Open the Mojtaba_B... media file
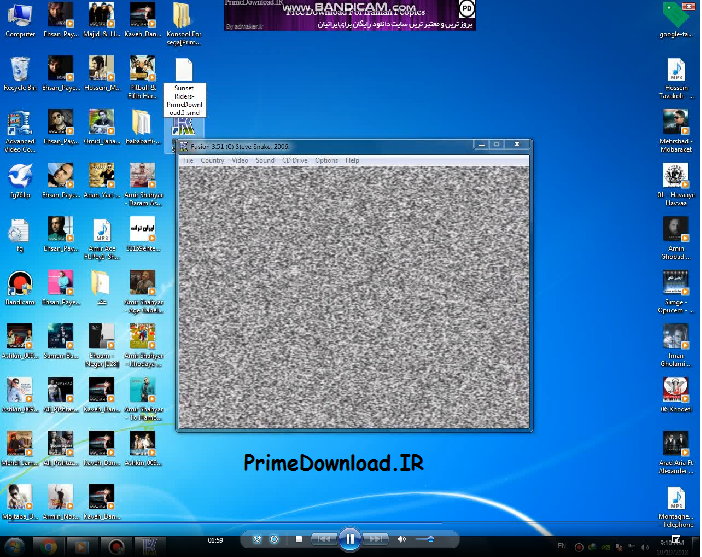The width and height of the screenshot is (702, 557). (20, 502)
